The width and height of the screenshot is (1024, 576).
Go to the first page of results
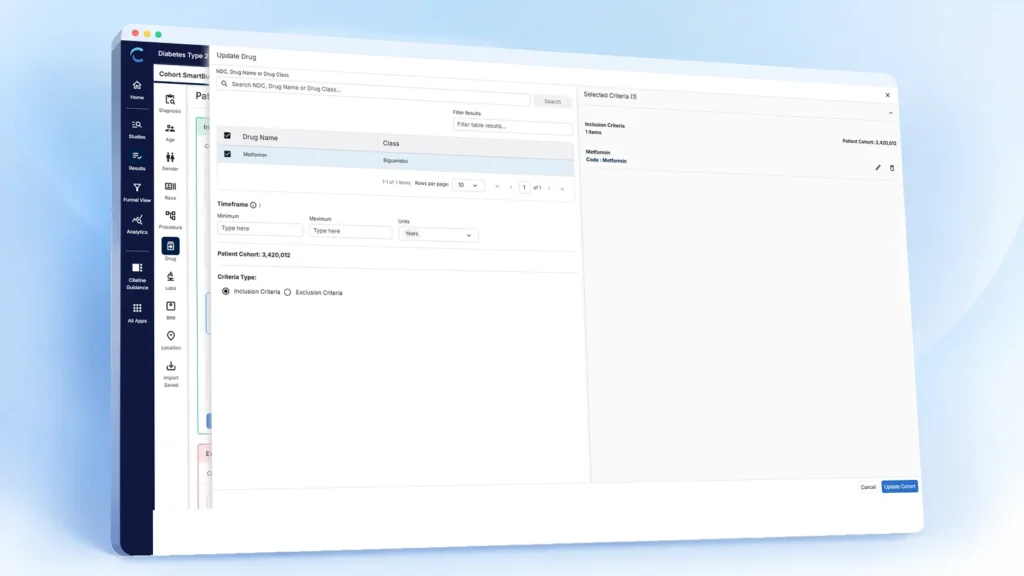(497, 187)
